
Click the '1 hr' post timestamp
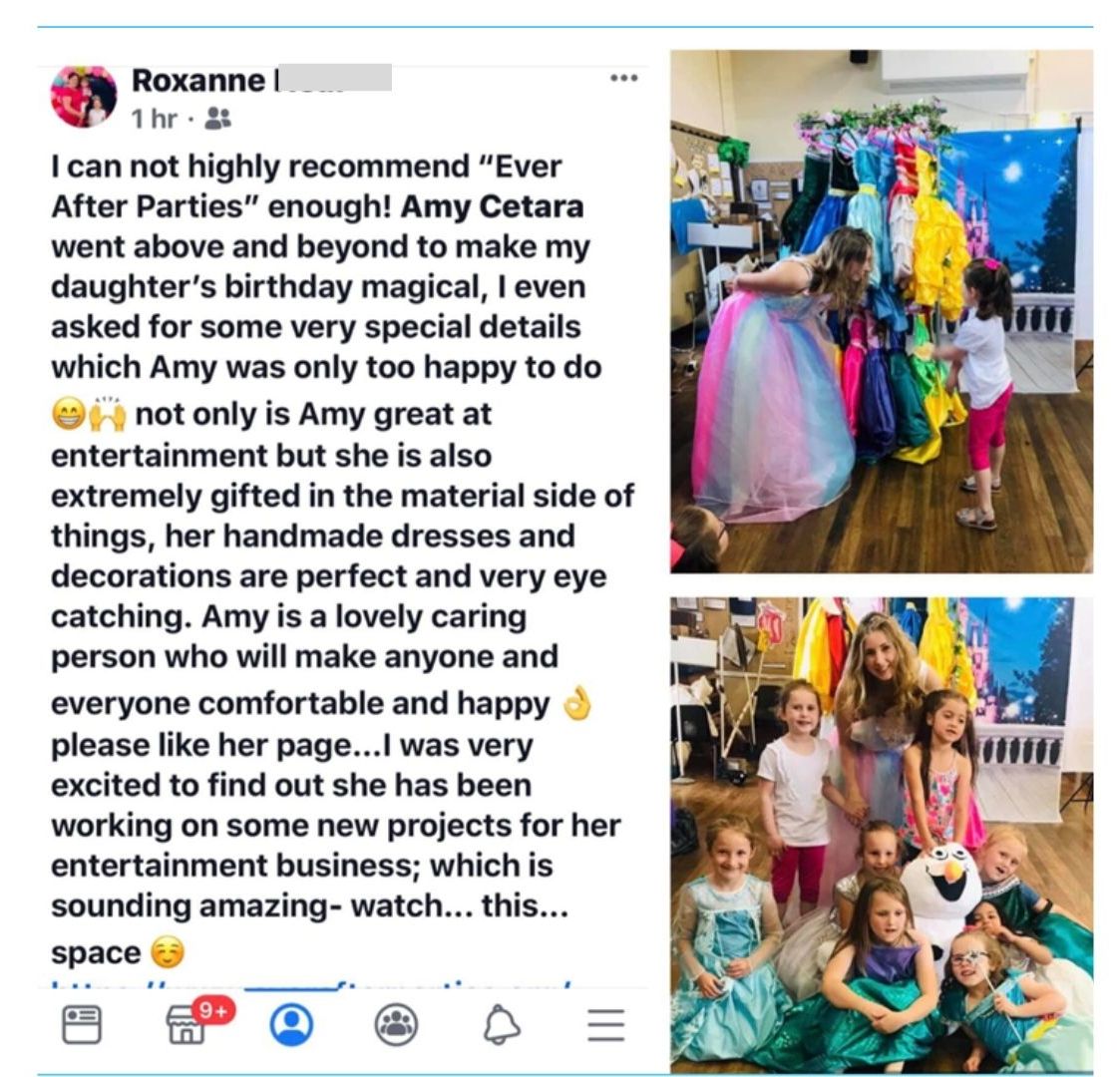click(154, 119)
